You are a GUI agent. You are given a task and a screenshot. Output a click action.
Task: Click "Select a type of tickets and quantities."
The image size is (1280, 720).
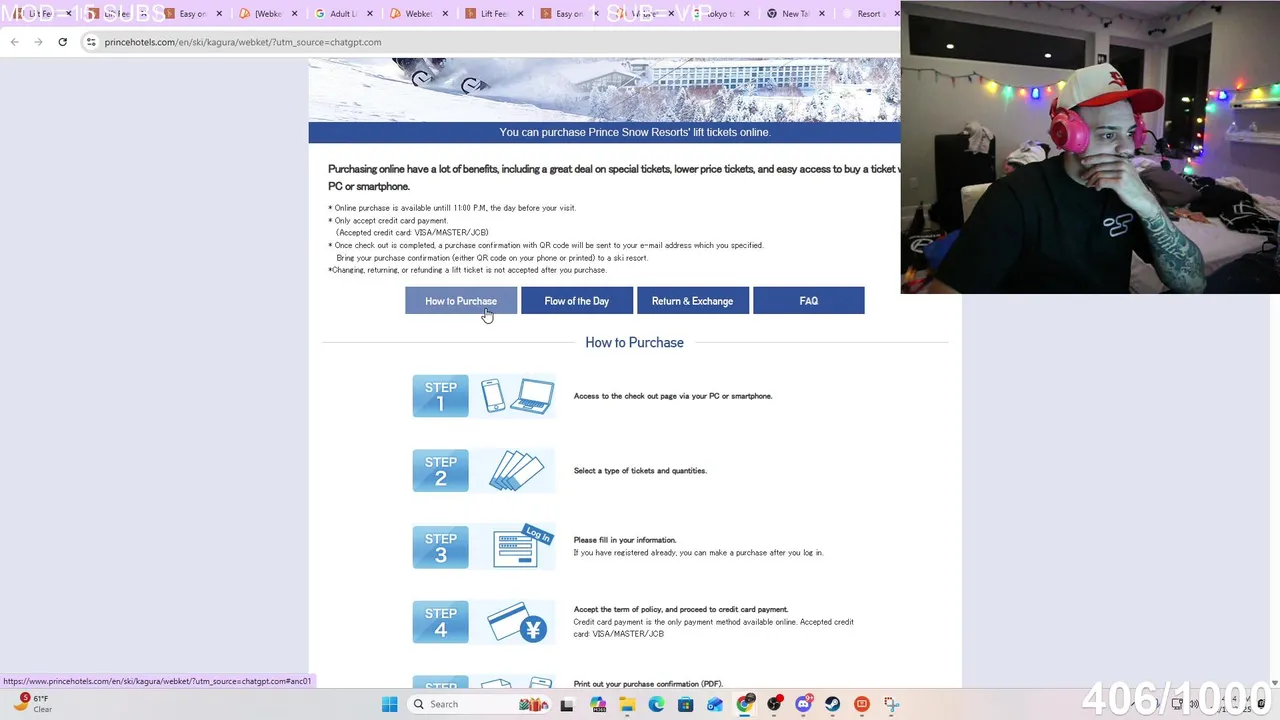pyautogui.click(x=640, y=471)
